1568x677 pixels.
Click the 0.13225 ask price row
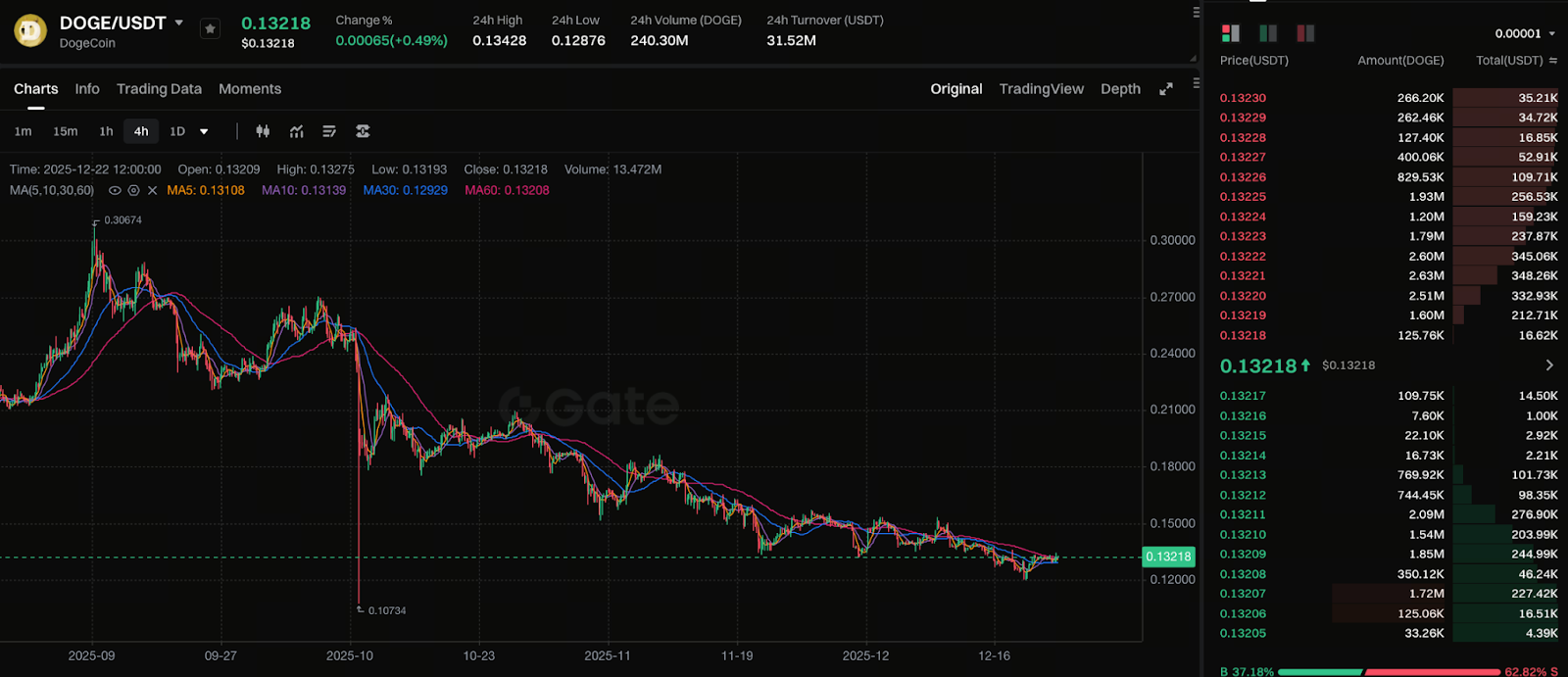[x=1243, y=197]
